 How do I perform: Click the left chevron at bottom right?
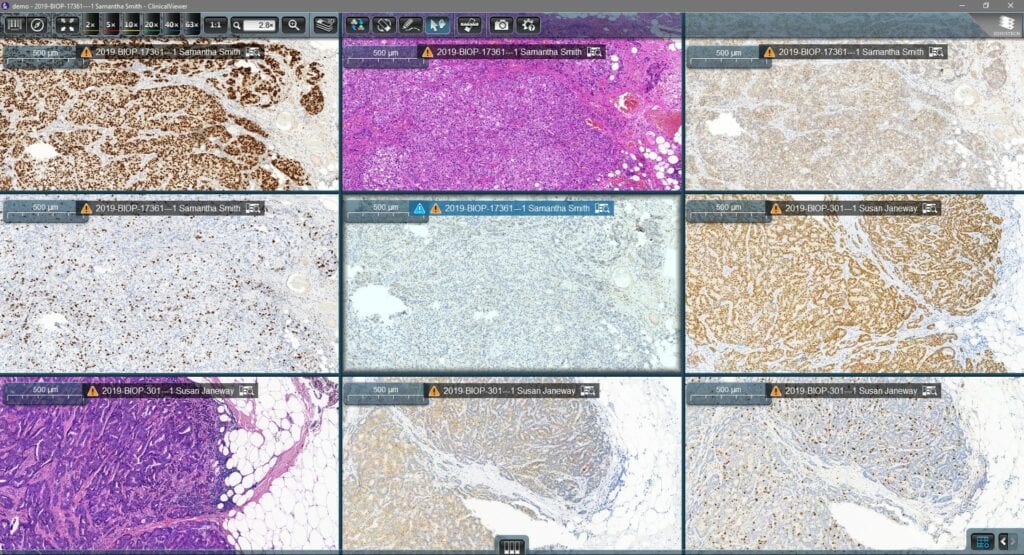pos(1004,541)
